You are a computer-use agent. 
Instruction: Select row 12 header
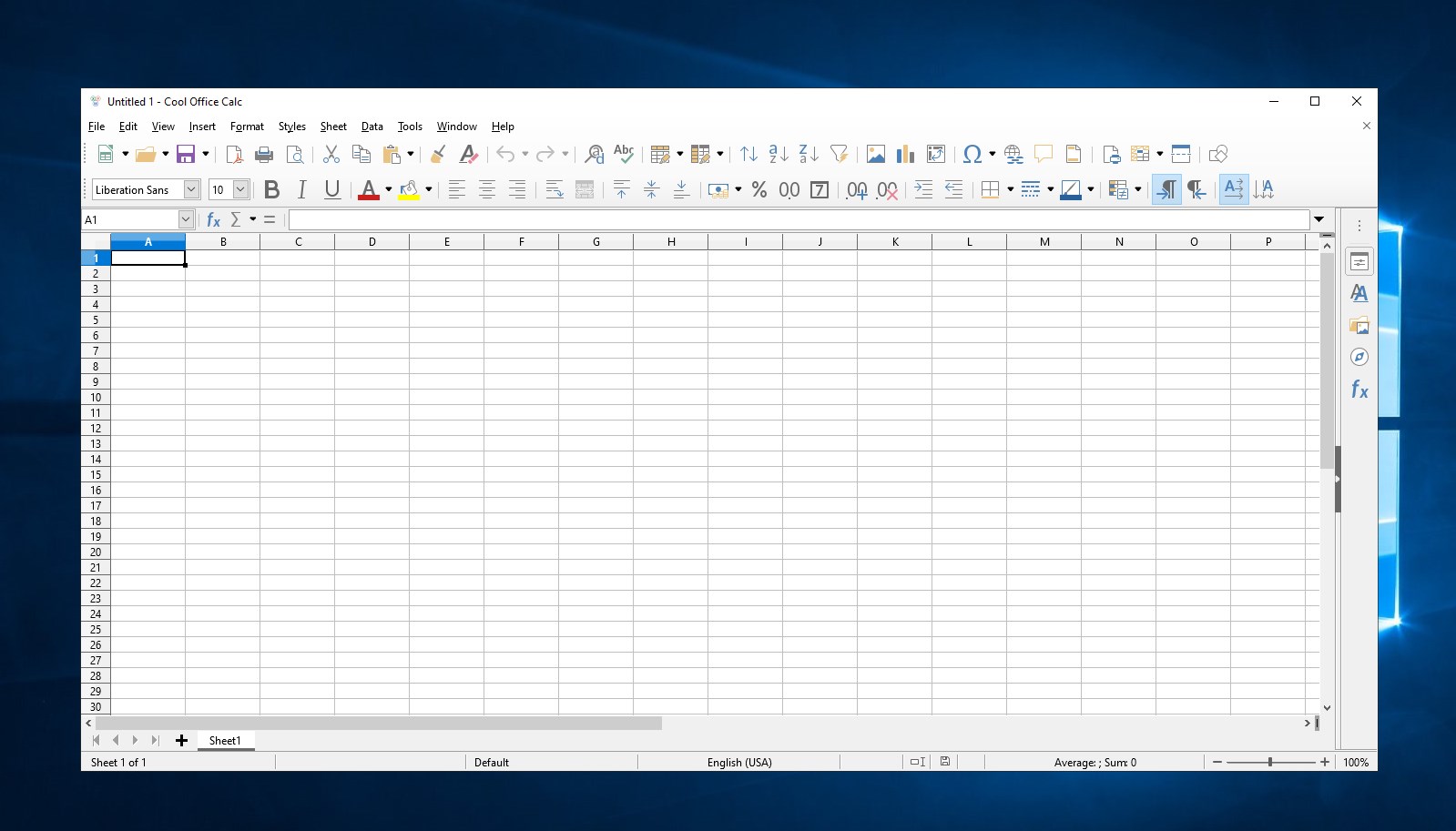[x=96, y=428]
